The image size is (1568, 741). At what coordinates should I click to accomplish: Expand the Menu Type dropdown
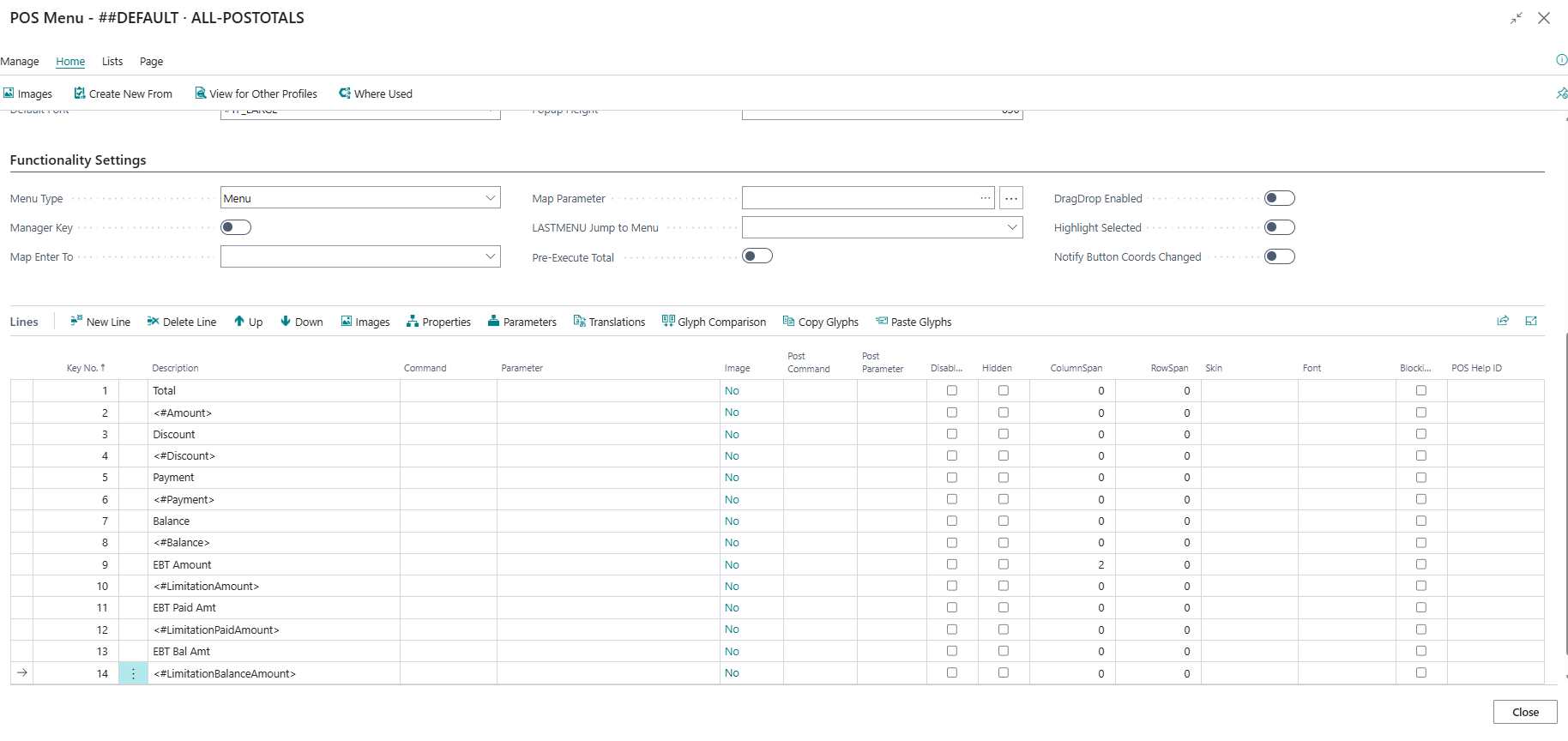coord(490,198)
